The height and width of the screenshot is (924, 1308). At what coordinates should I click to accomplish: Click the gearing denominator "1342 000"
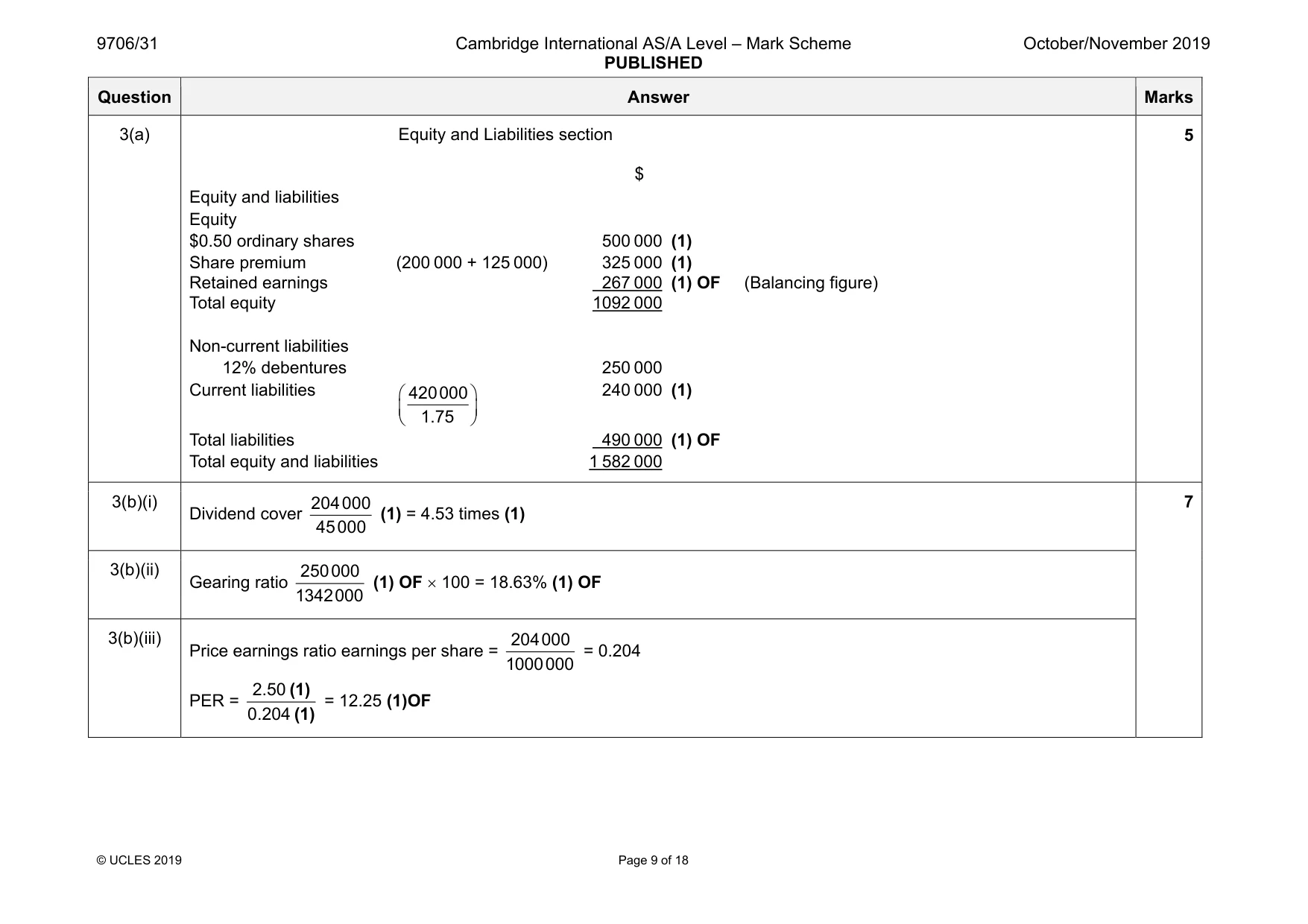(329, 595)
